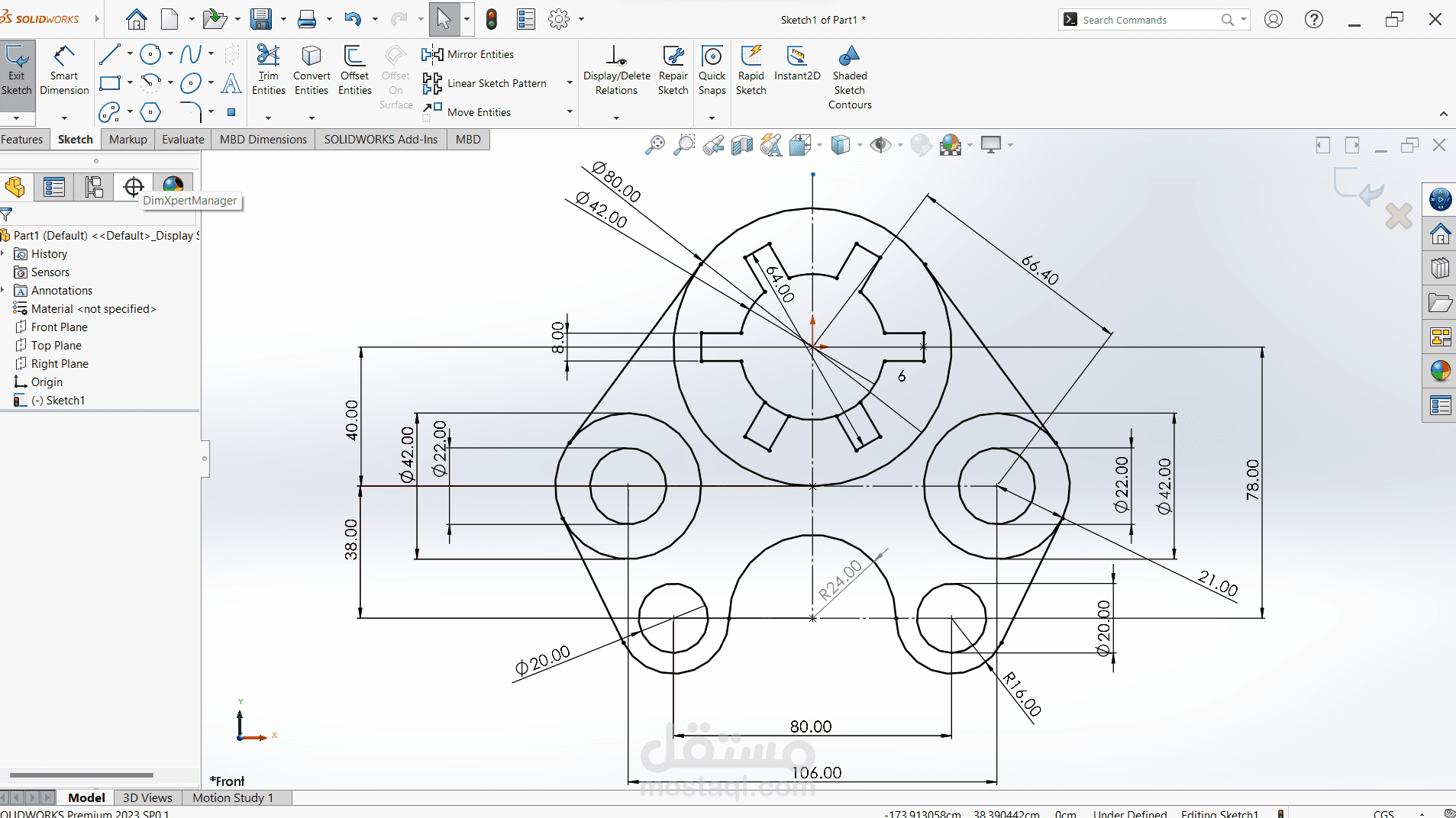Switch to the Evaluate tab
The width and height of the screenshot is (1456, 818).
pos(182,139)
